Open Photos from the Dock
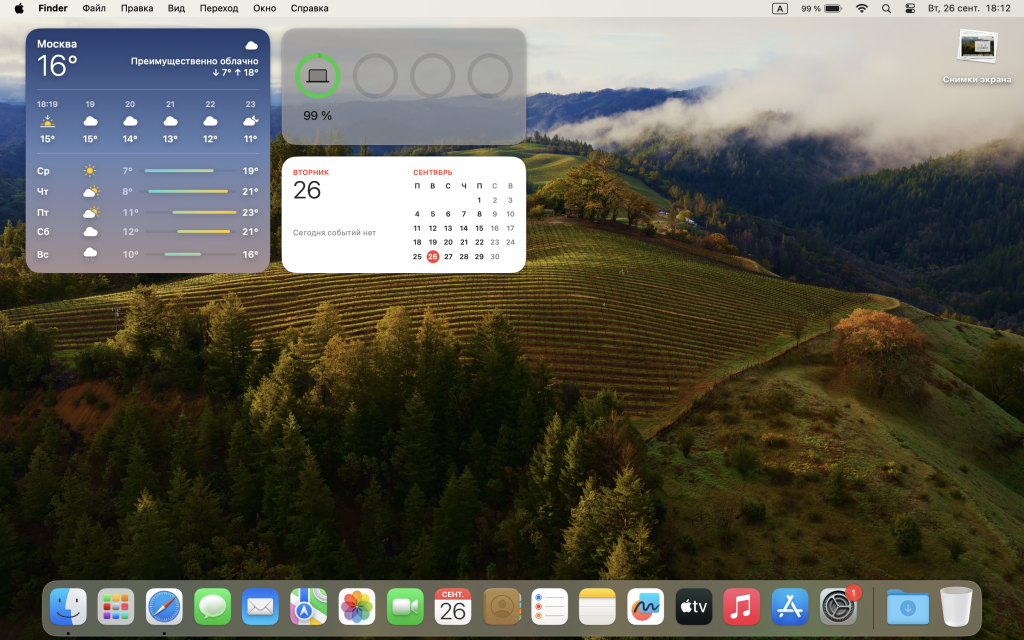The width and height of the screenshot is (1024, 640). pyautogui.click(x=357, y=606)
